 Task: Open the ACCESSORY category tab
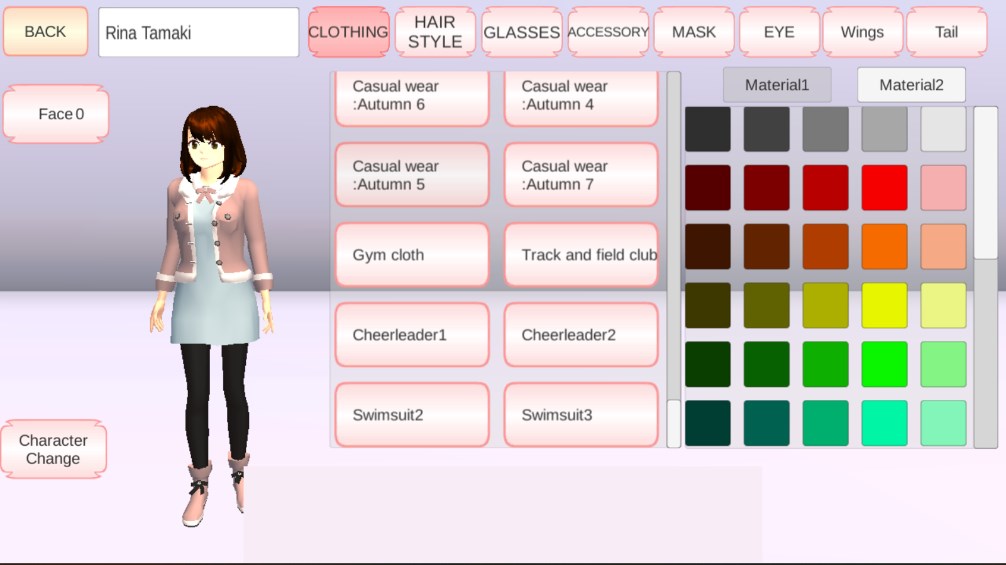point(608,32)
